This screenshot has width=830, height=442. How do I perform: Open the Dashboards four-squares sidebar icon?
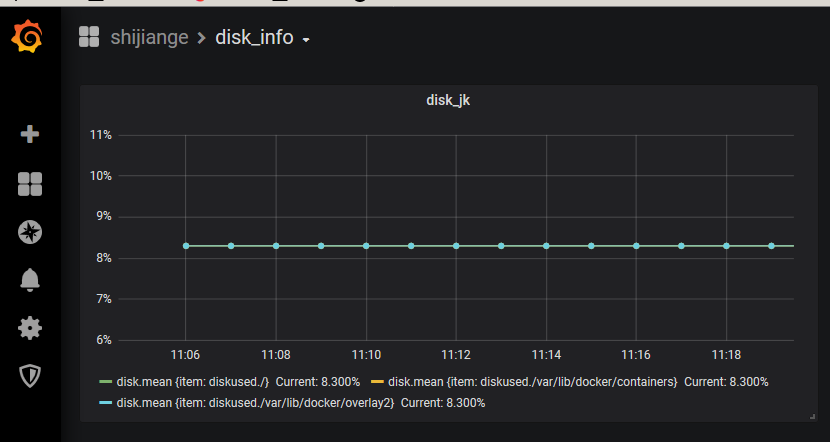click(x=30, y=184)
